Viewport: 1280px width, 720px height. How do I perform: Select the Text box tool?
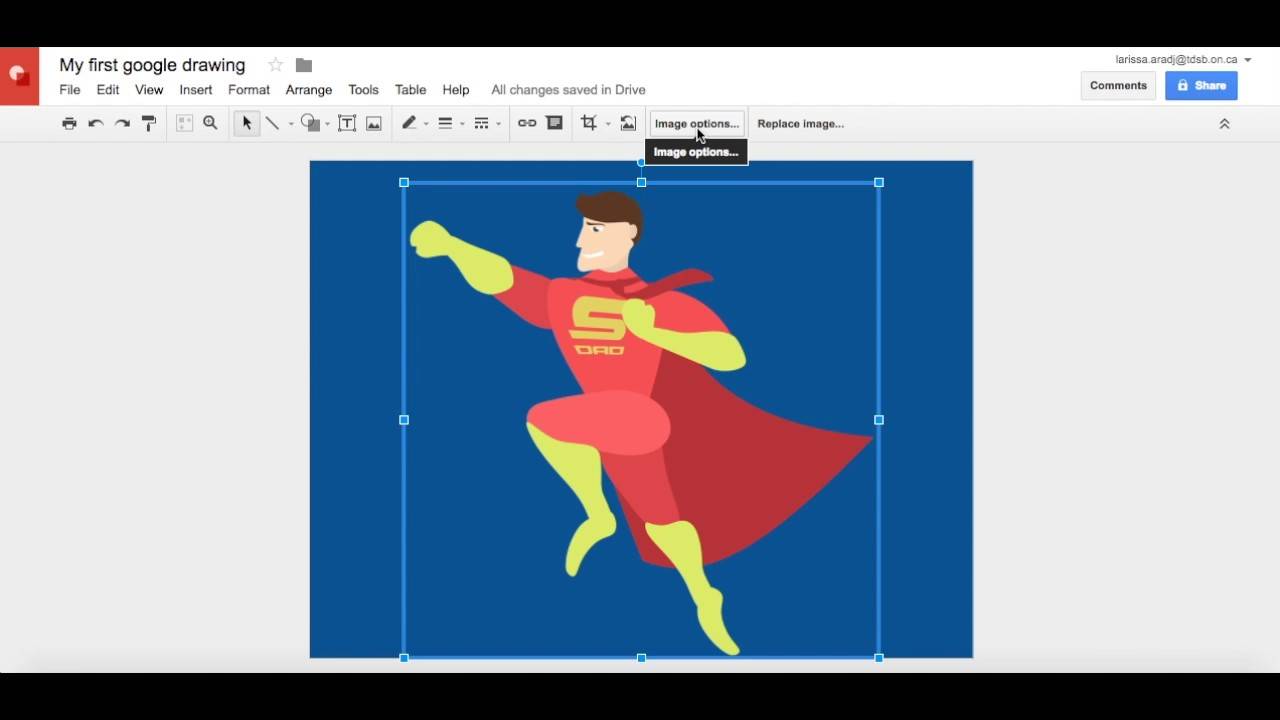click(x=347, y=124)
